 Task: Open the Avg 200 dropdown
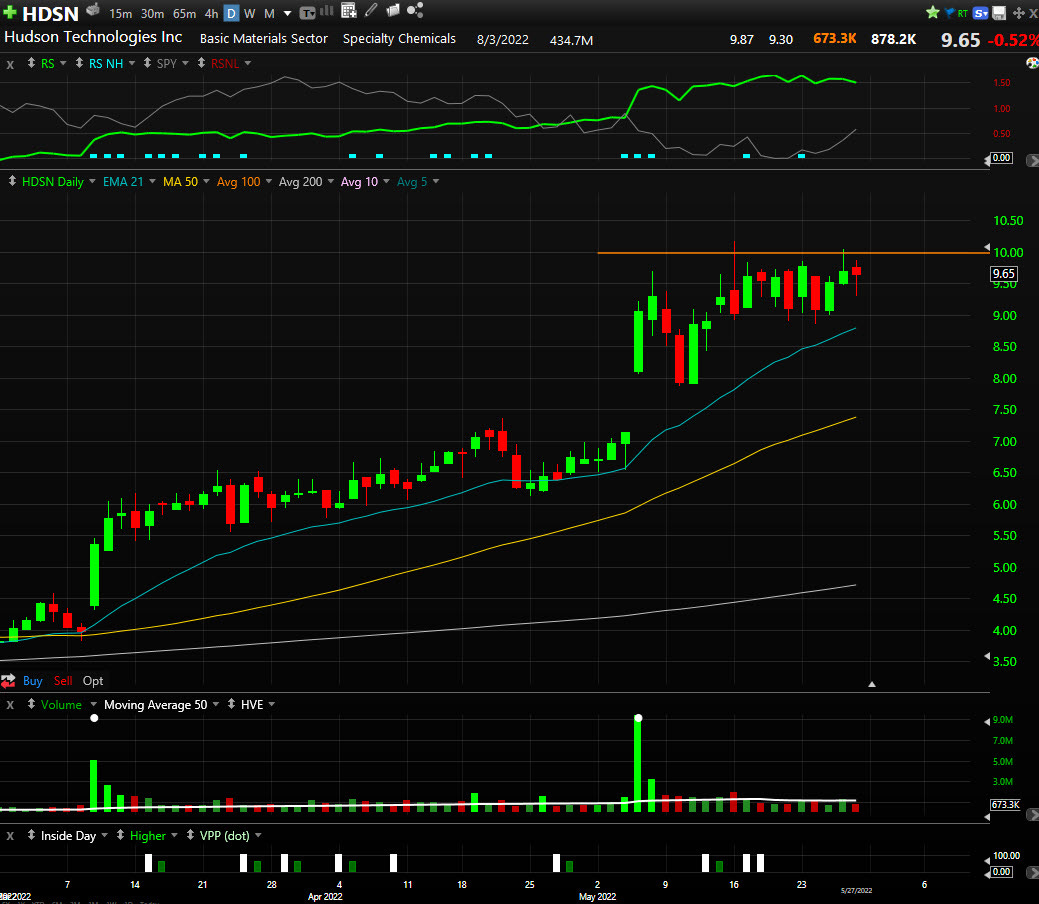tap(331, 182)
